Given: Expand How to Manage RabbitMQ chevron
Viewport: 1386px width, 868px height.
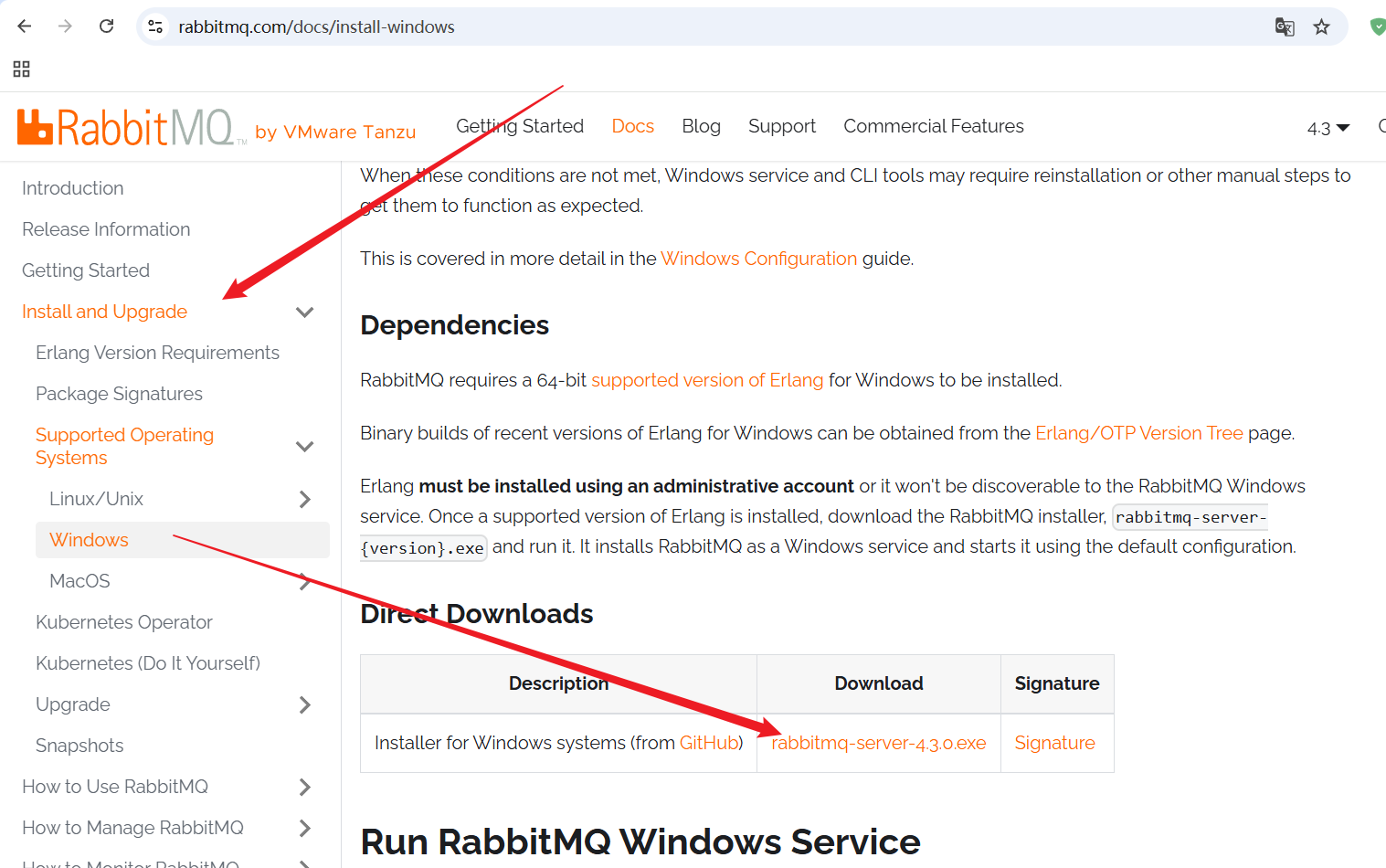Looking at the screenshot, I should click(305, 828).
